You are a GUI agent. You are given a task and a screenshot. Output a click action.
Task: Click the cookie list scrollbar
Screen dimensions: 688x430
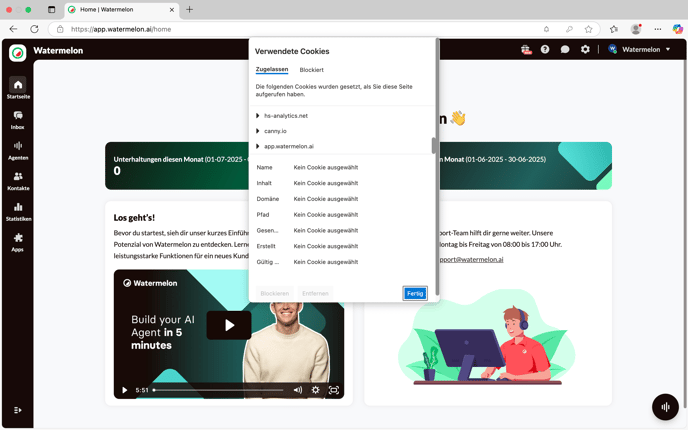(434, 146)
